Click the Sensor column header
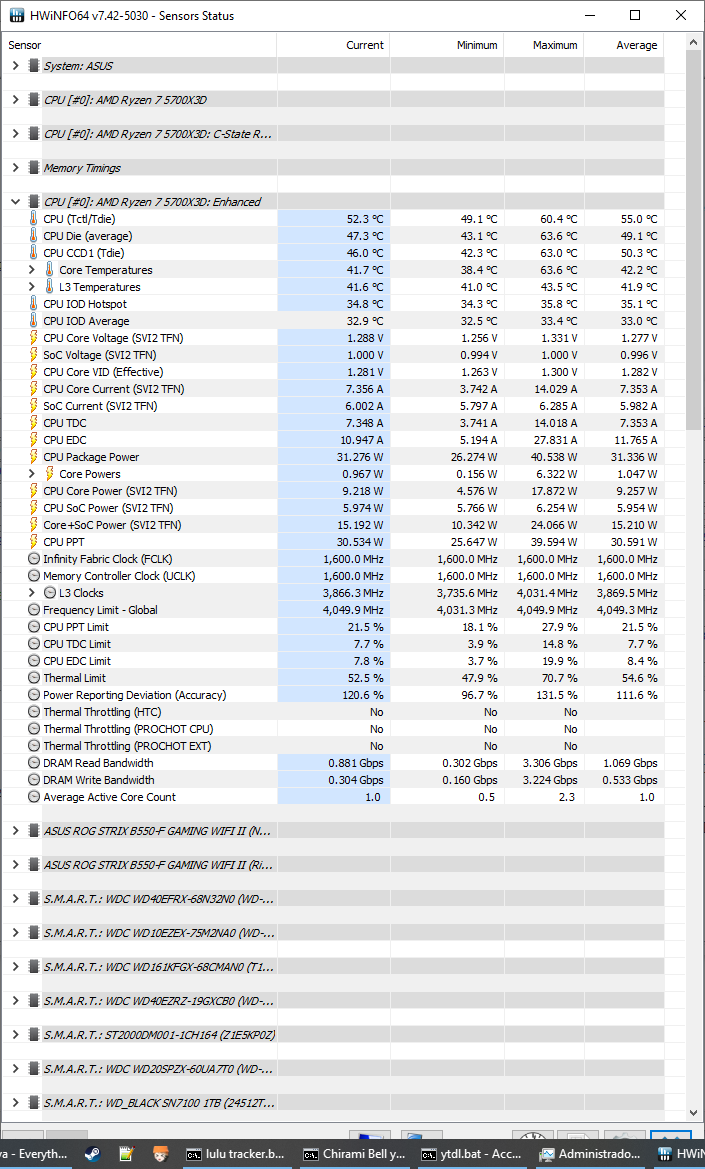The height and width of the screenshot is (1169, 705). click(x=139, y=45)
